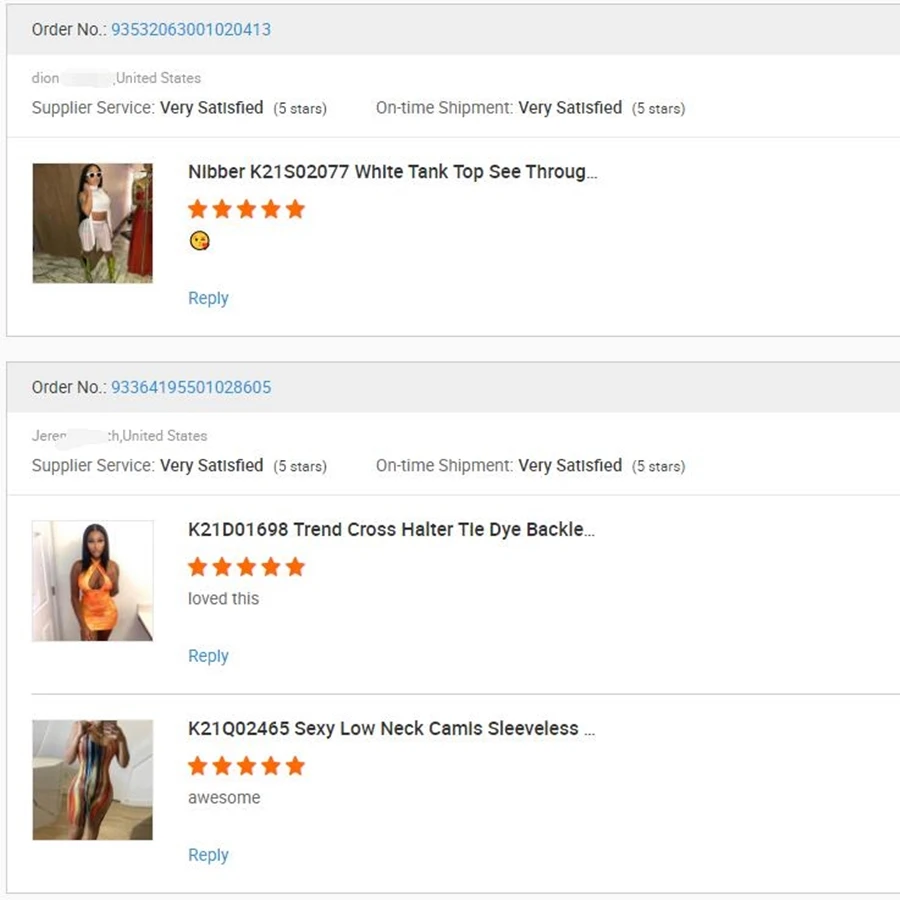Click the kissing face emoji in review
This screenshot has width=900, height=900.
199,241
